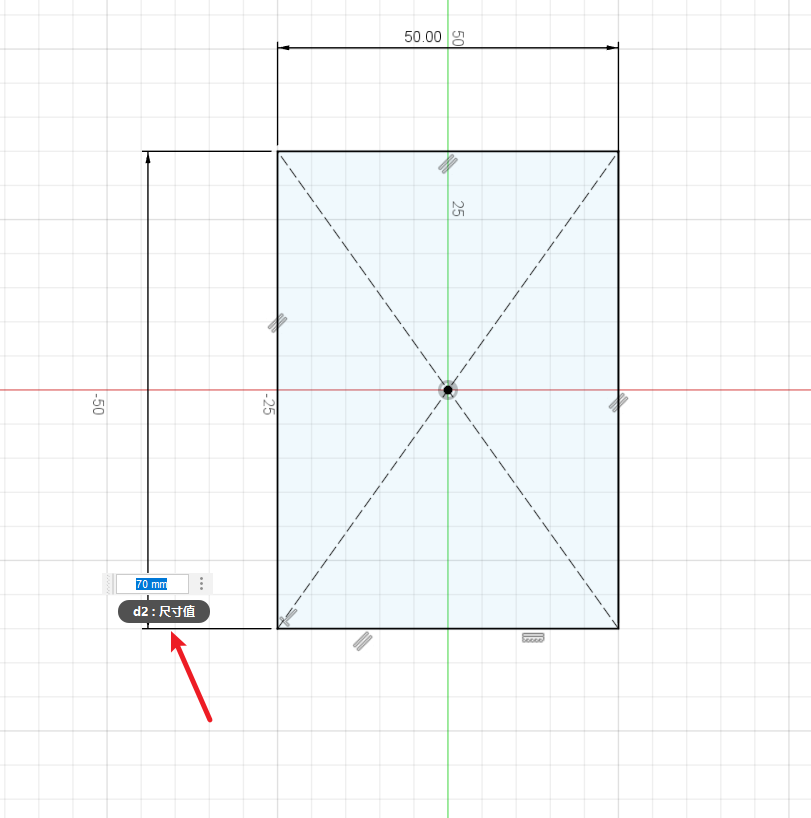Select the top-right corner point of rectangle
The width and height of the screenshot is (811, 818).
pyautogui.click(x=618, y=152)
